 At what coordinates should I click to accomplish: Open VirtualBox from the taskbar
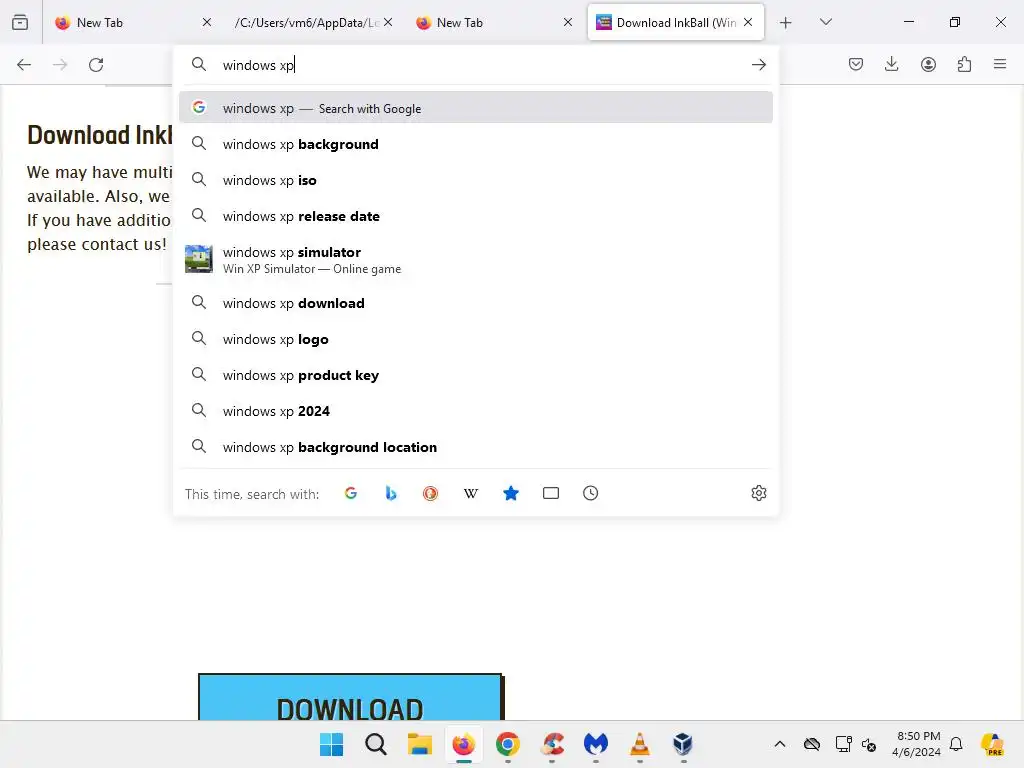click(x=683, y=744)
